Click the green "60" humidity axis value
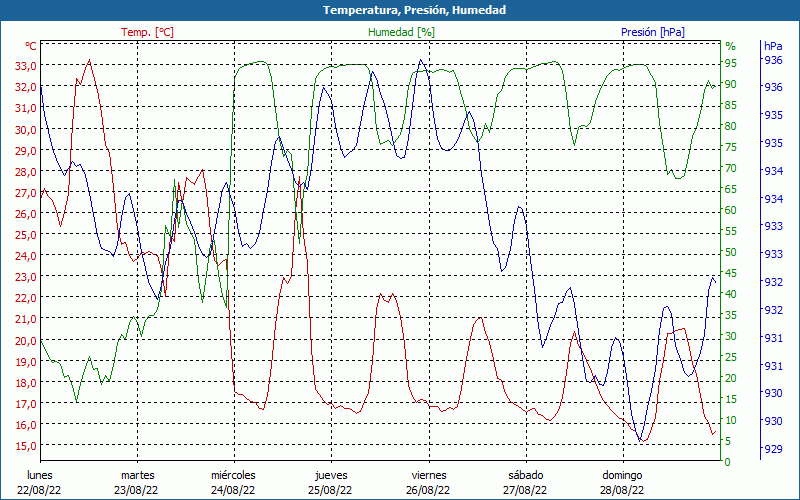800x500 pixels. [731, 210]
